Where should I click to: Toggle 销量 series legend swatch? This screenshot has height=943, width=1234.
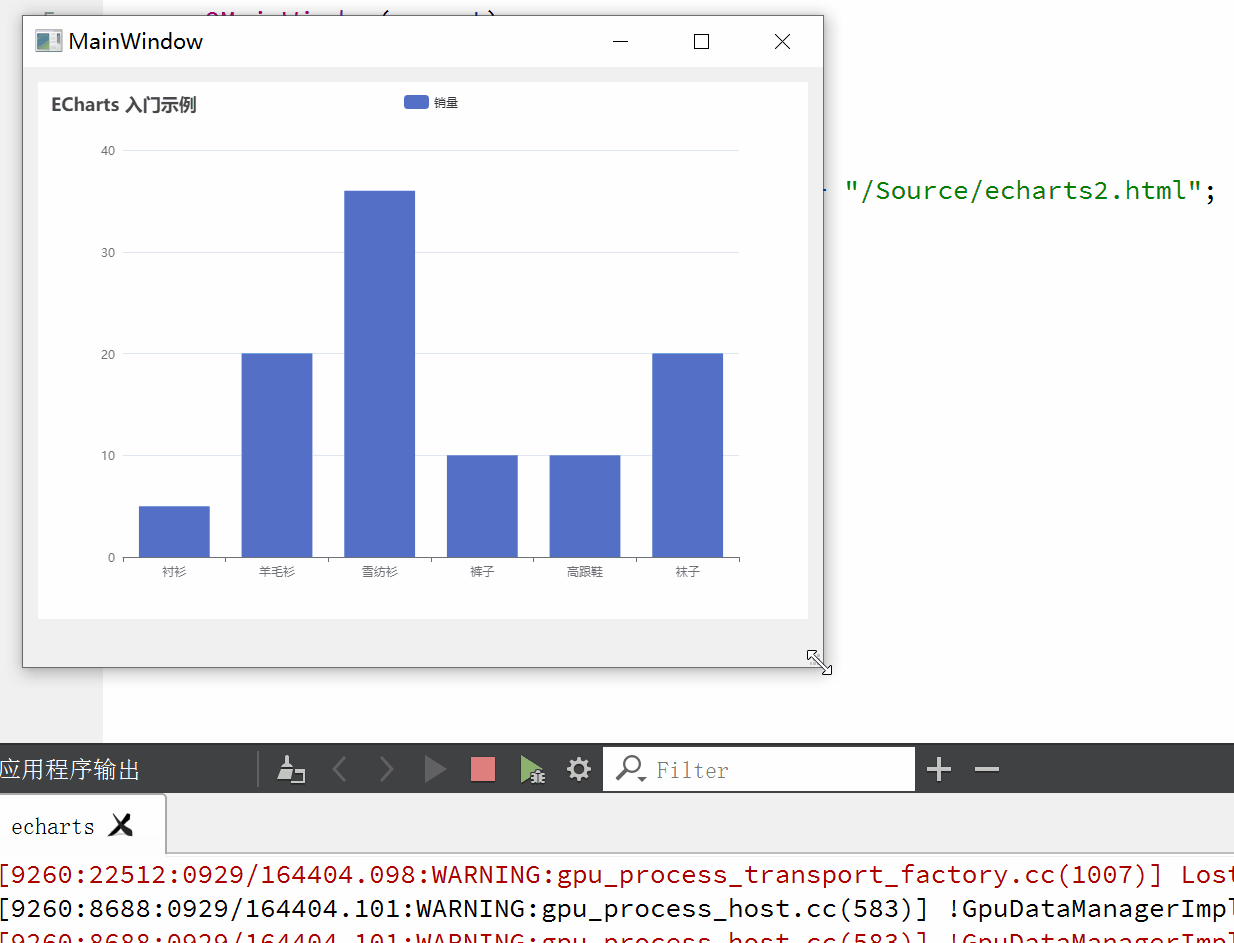[x=416, y=102]
